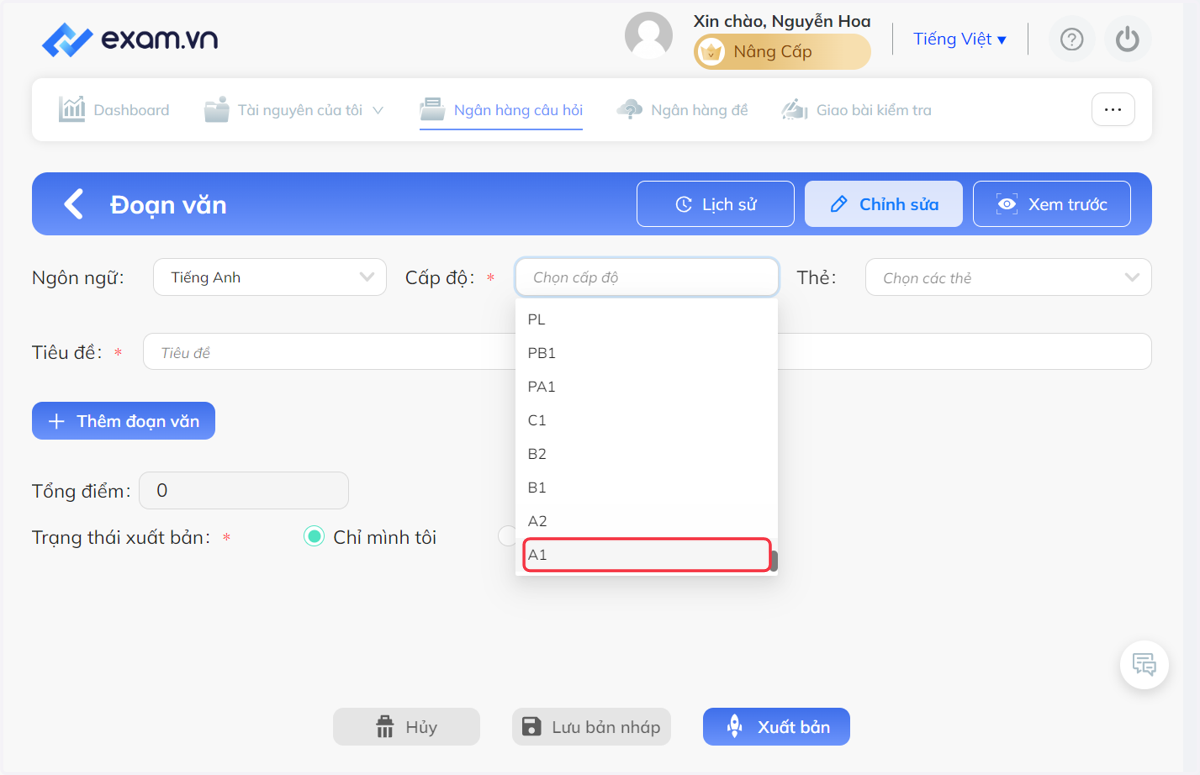Open the user avatar profile picture
This screenshot has width=1200, height=775.
(x=648, y=36)
